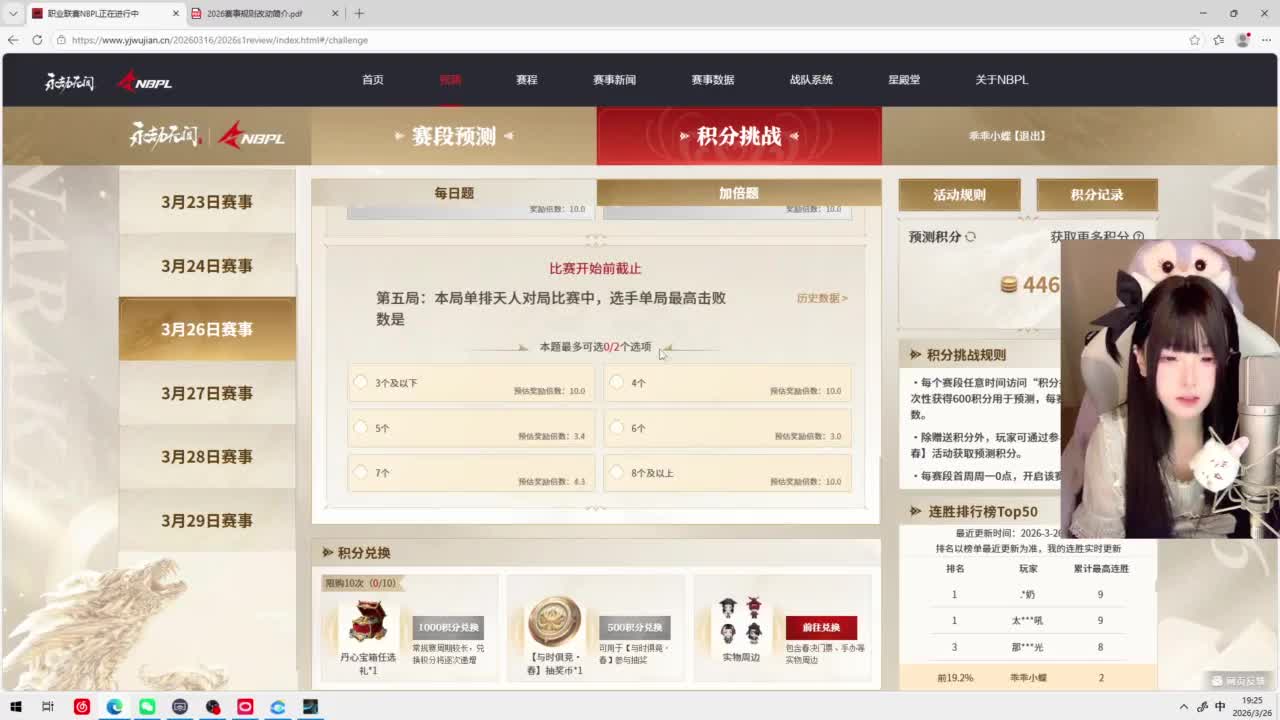The image size is (1280, 720).
Task: Reload the page with the refresh icon
Action: [37, 40]
